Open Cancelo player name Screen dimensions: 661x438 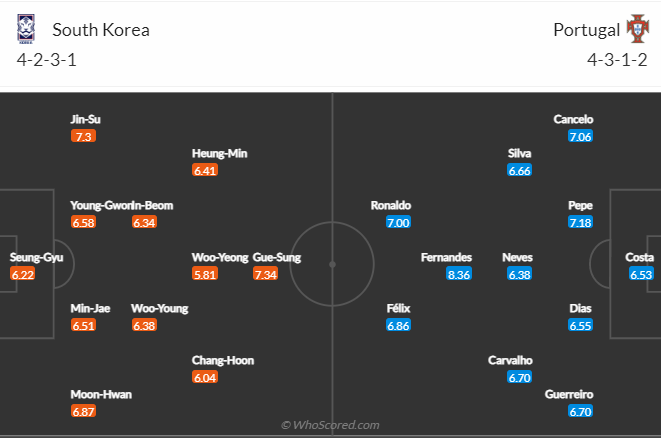[x=573, y=119]
